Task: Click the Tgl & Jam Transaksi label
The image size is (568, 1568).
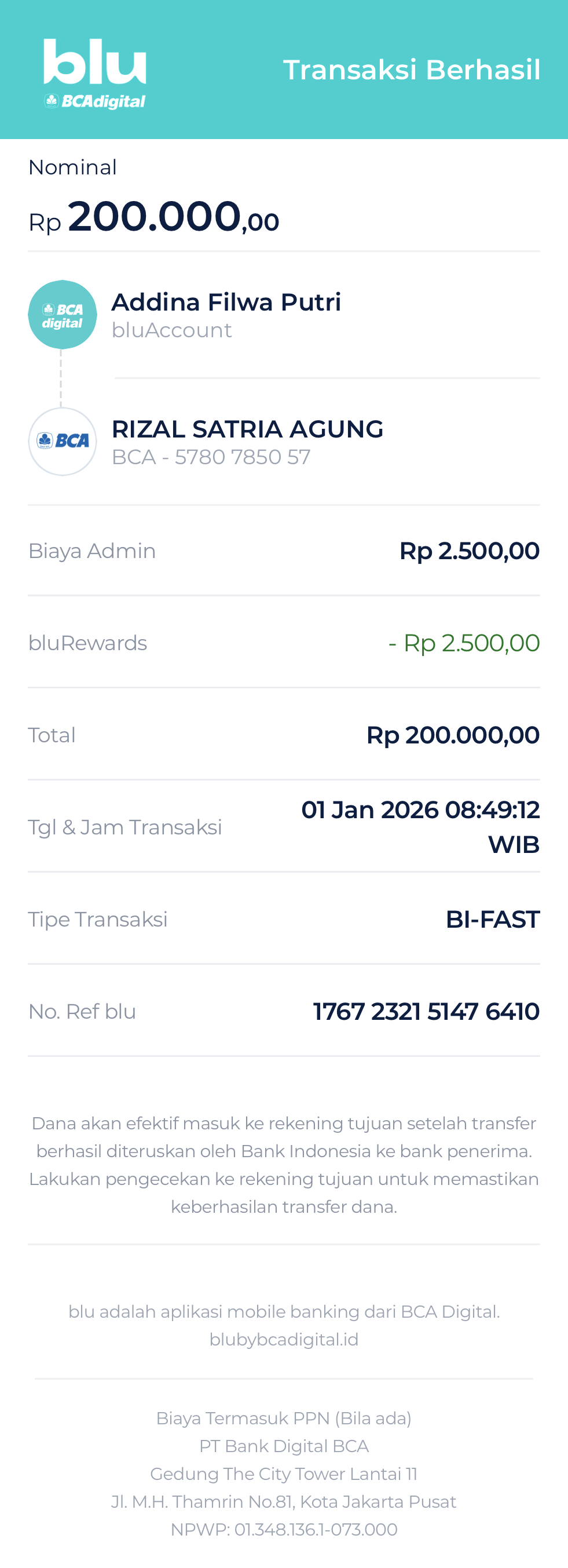Action: pyautogui.click(x=124, y=828)
